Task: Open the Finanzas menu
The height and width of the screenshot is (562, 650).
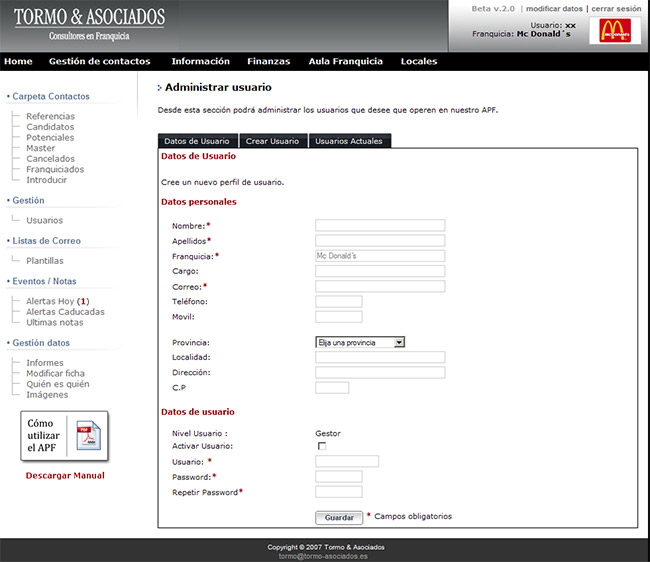Action: coord(268,61)
